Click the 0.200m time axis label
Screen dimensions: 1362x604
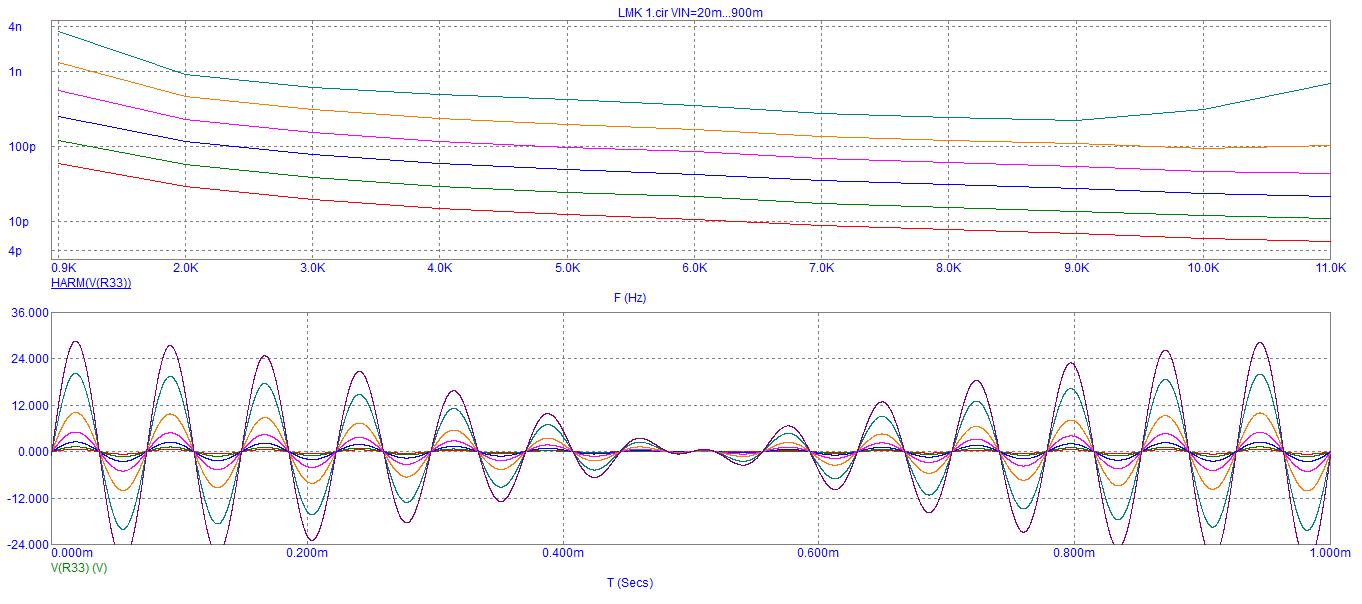(x=307, y=553)
